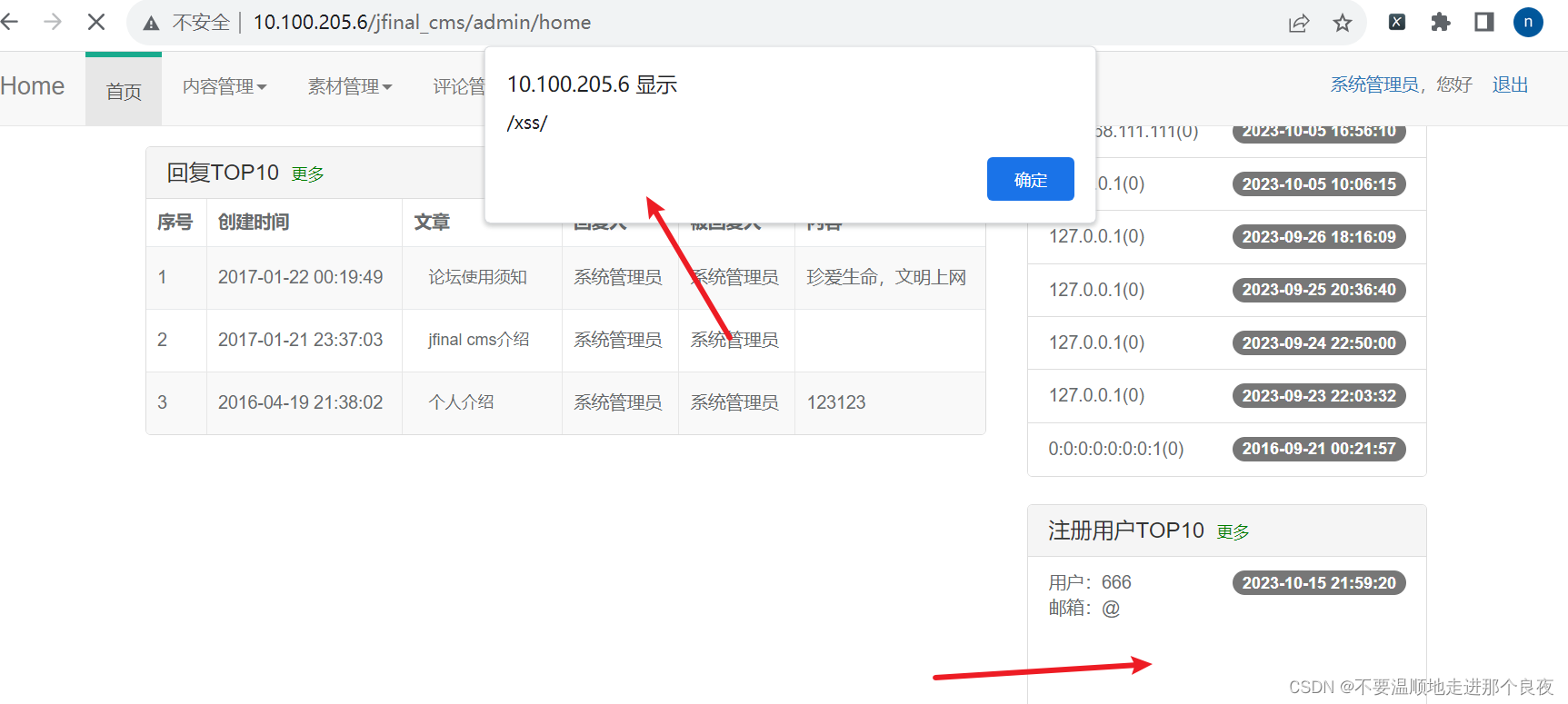Click the 注册用户TOP10 panel heading
The width and height of the screenshot is (1568, 704).
point(1126,530)
